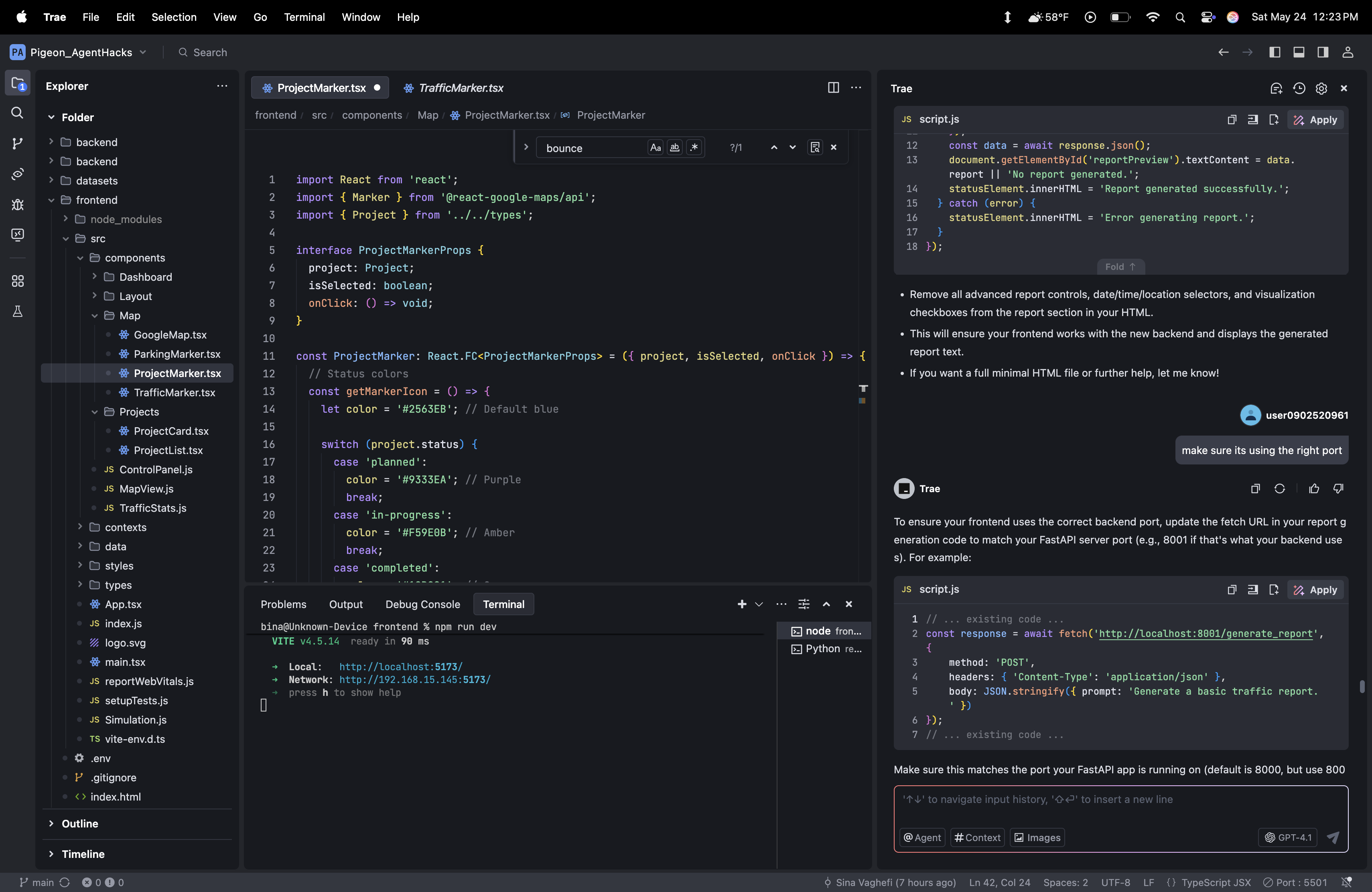
Task: Open Trae panel settings gear
Action: pos(1321,88)
